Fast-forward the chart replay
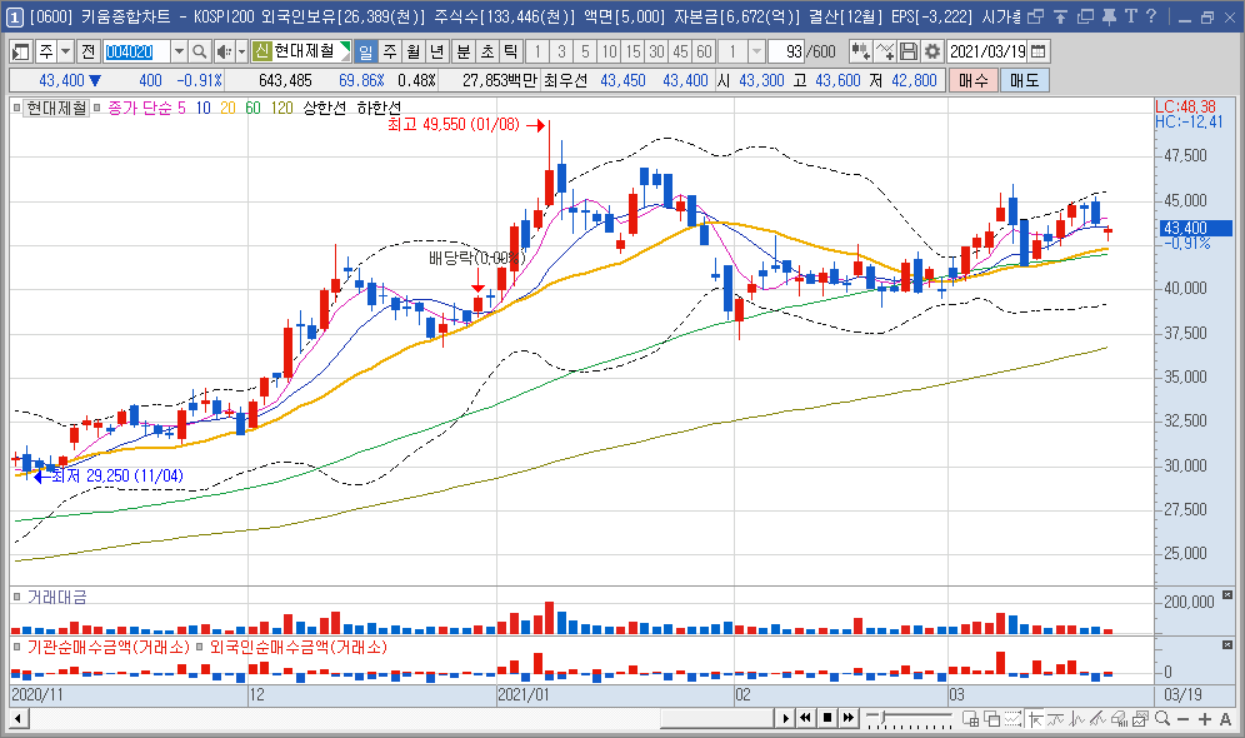 [x=848, y=718]
